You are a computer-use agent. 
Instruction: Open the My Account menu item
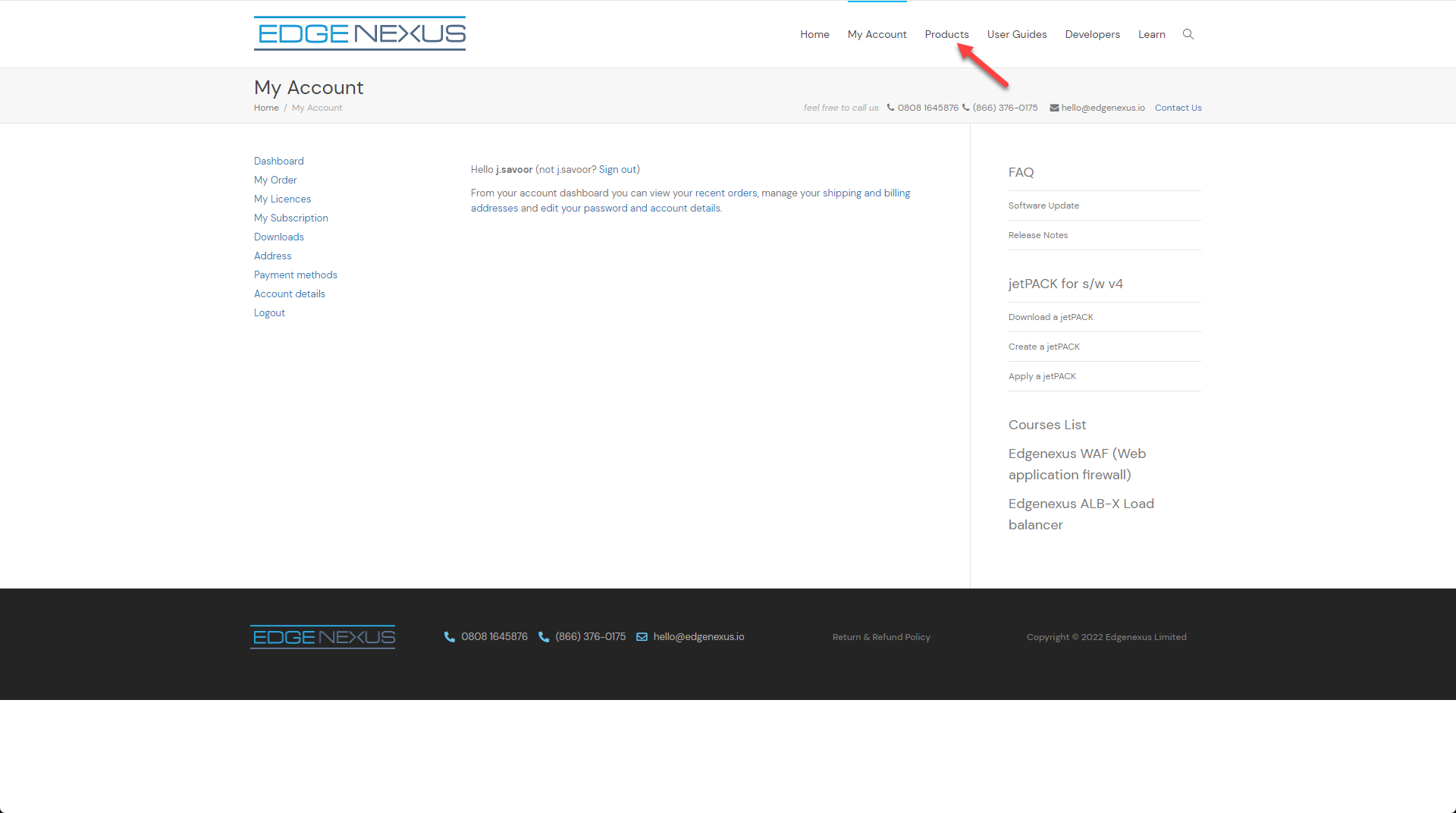pos(877,34)
